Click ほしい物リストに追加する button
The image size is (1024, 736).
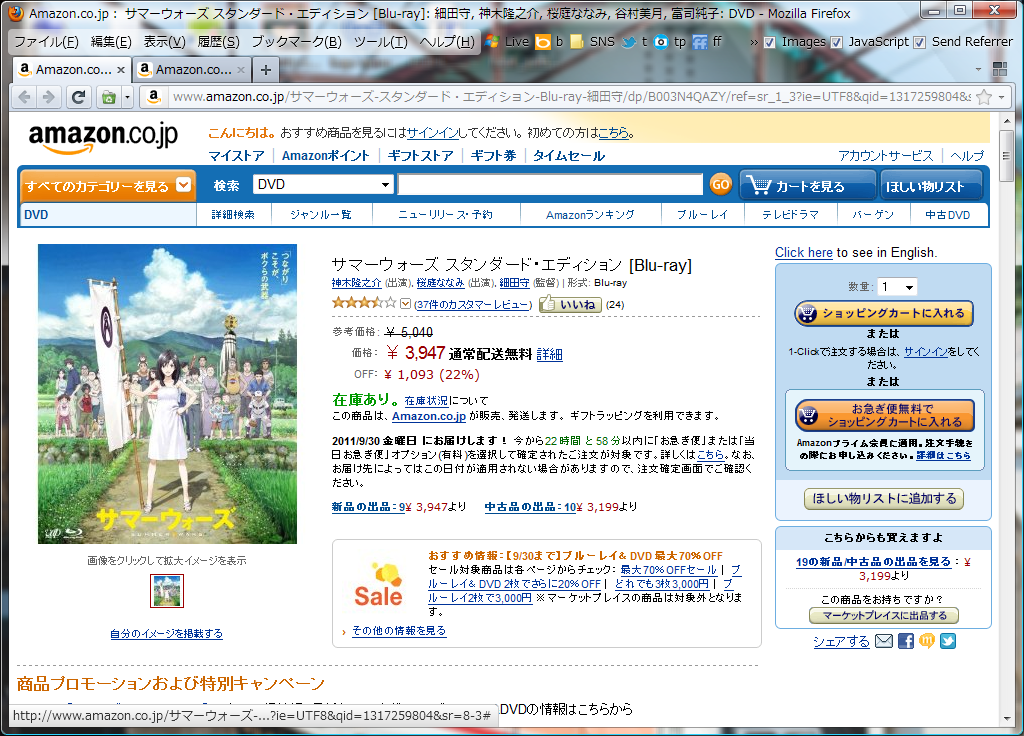coord(884,499)
